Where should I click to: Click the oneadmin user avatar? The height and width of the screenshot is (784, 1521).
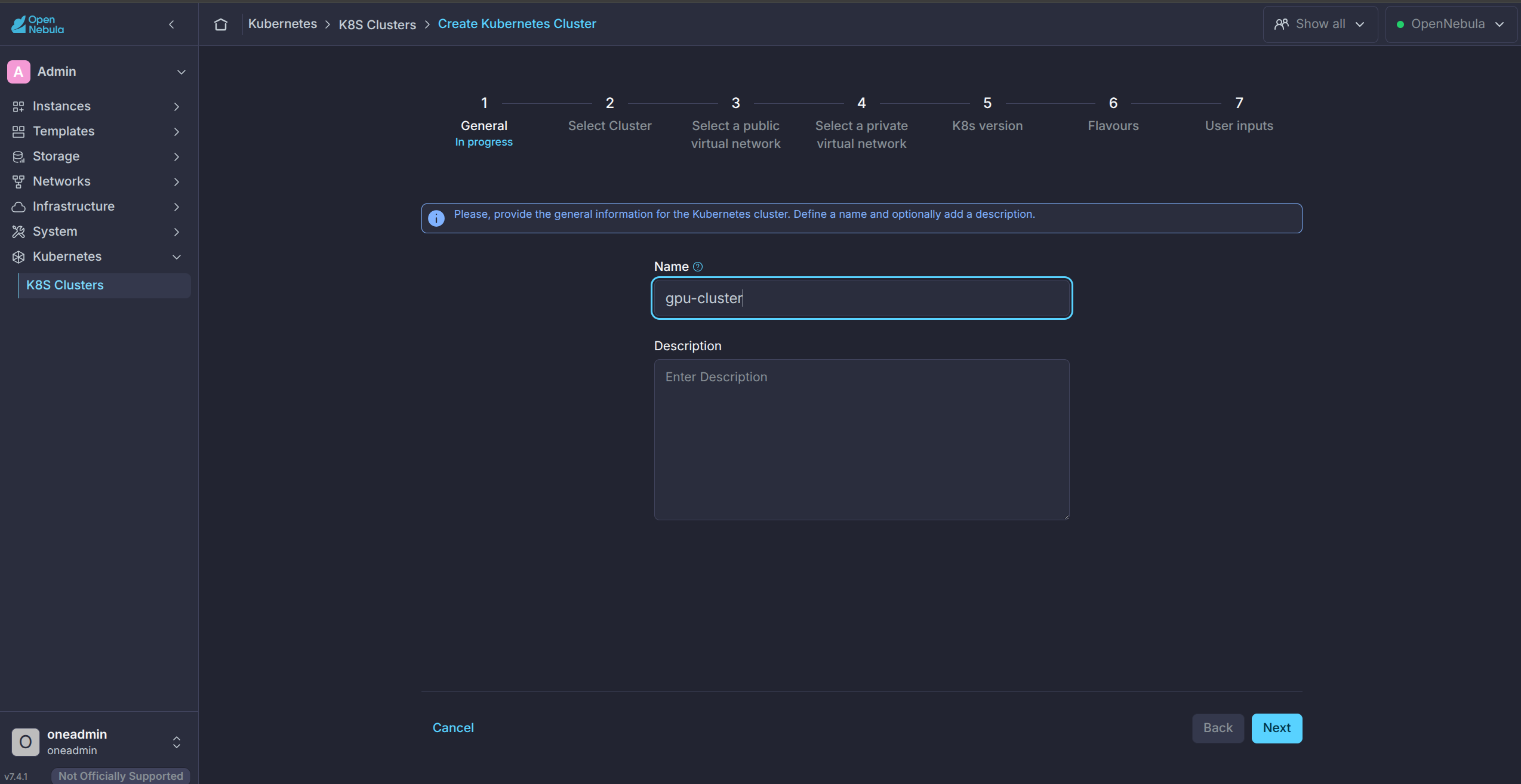click(x=26, y=742)
